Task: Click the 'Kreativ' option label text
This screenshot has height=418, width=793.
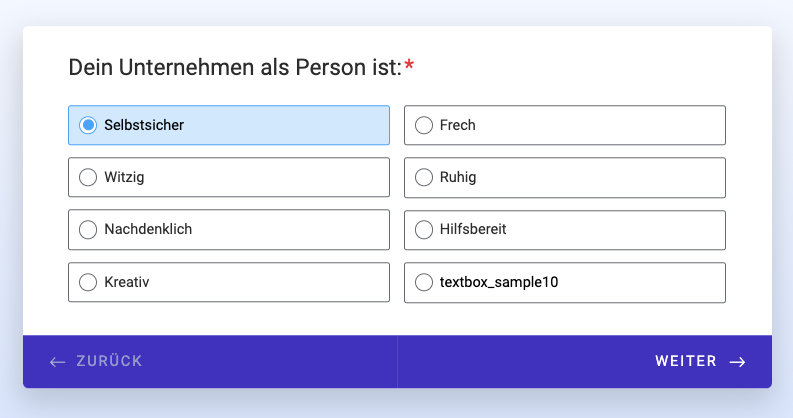Action: pos(127,282)
